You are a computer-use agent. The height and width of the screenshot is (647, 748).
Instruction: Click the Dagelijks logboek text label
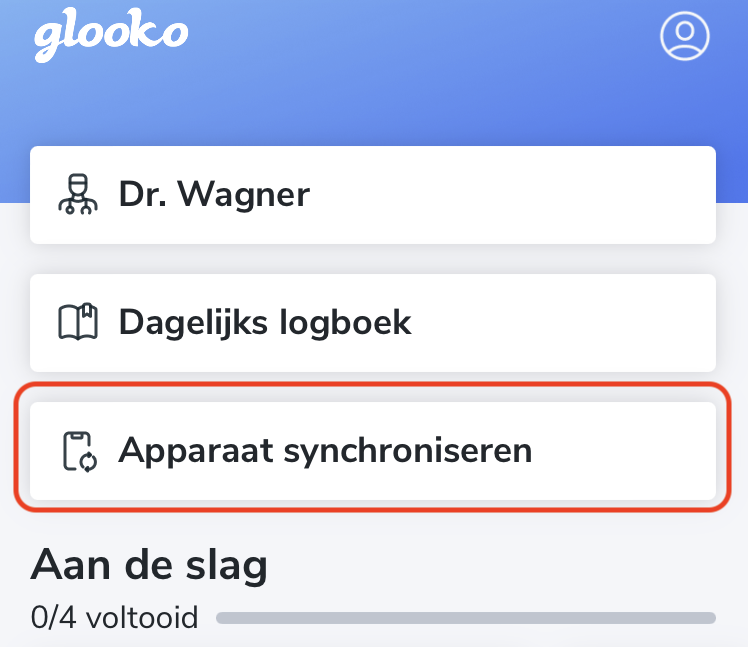click(x=265, y=324)
